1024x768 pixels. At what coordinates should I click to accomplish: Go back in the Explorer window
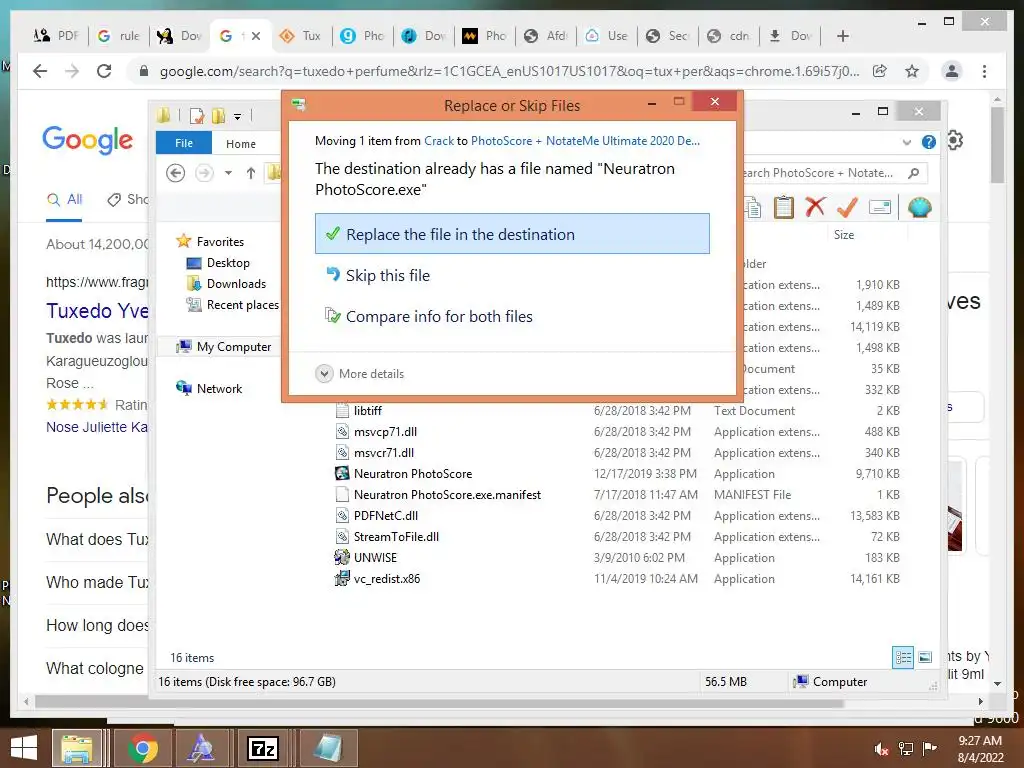click(x=175, y=173)
